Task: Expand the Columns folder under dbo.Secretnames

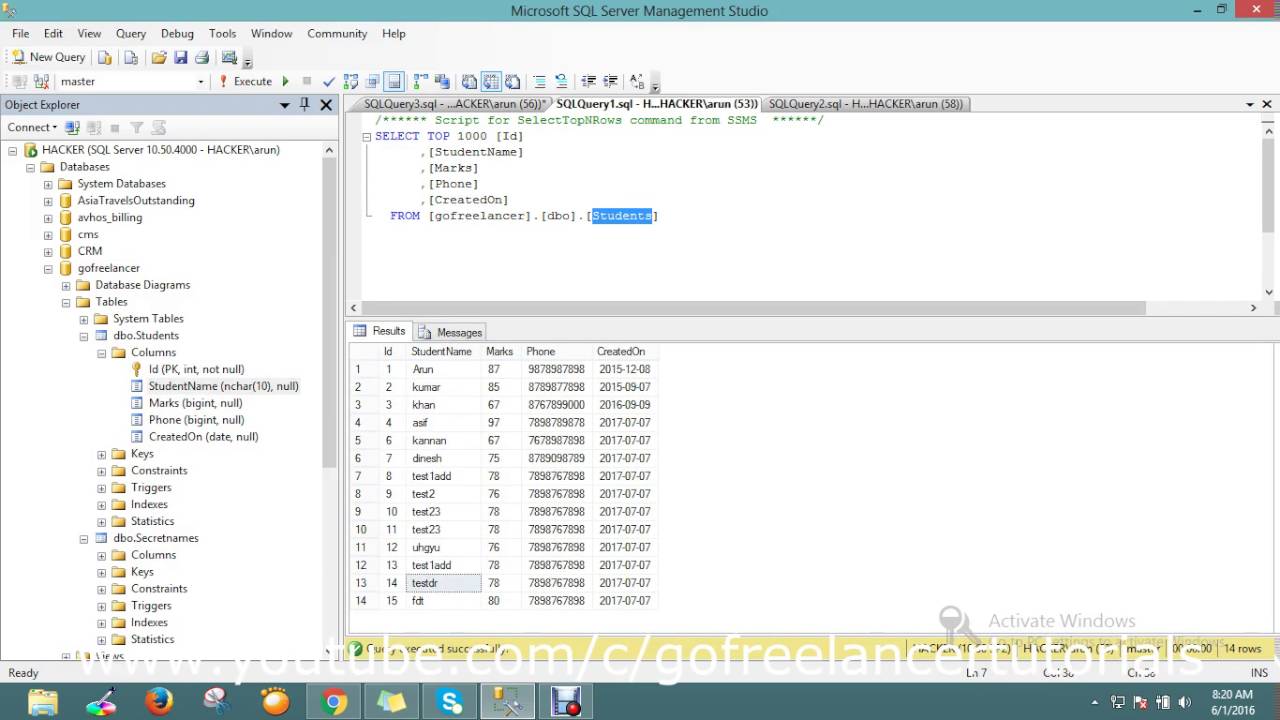Action: [x=102, y=555]
